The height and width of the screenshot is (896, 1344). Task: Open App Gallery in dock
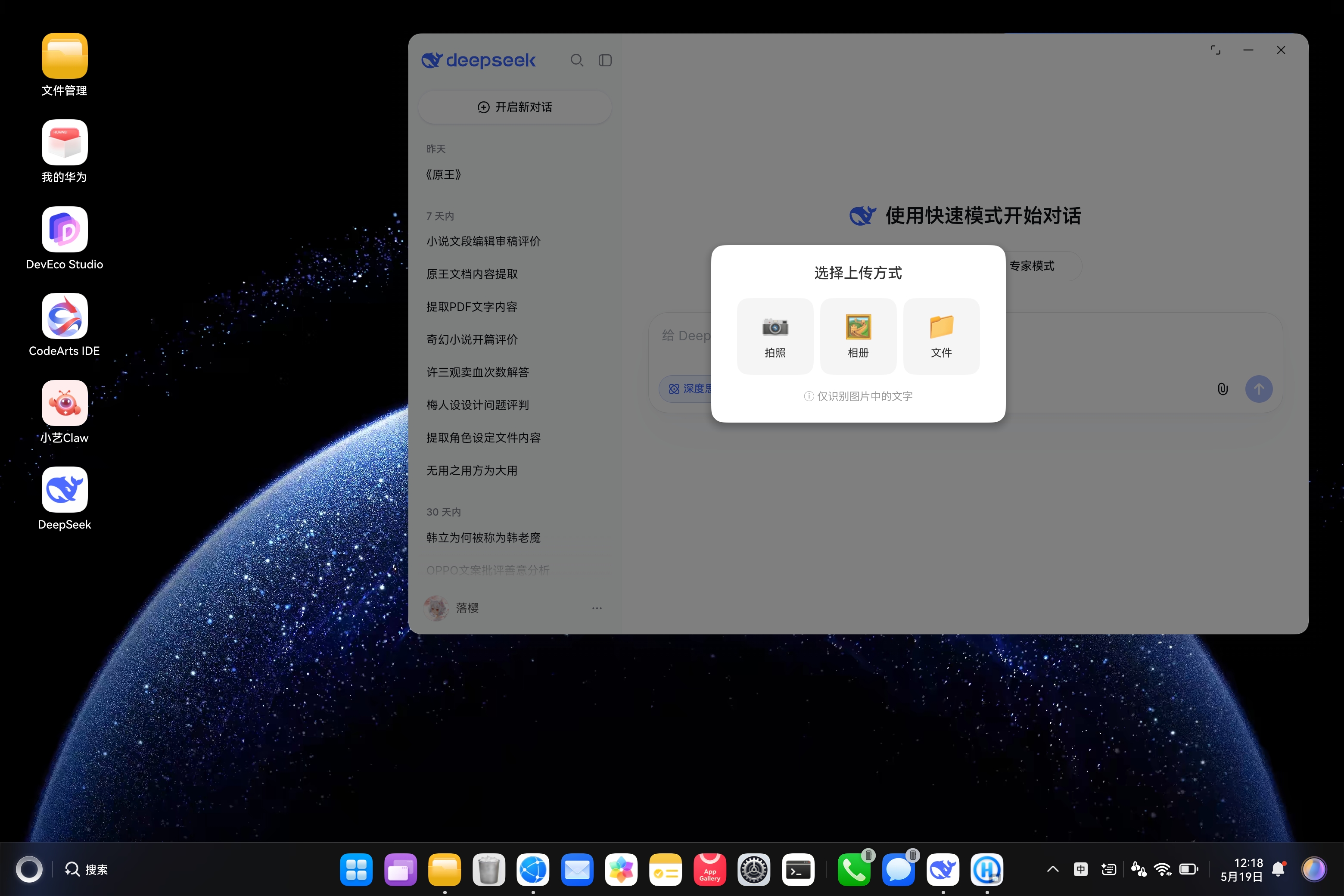click(x=710, y=869)
